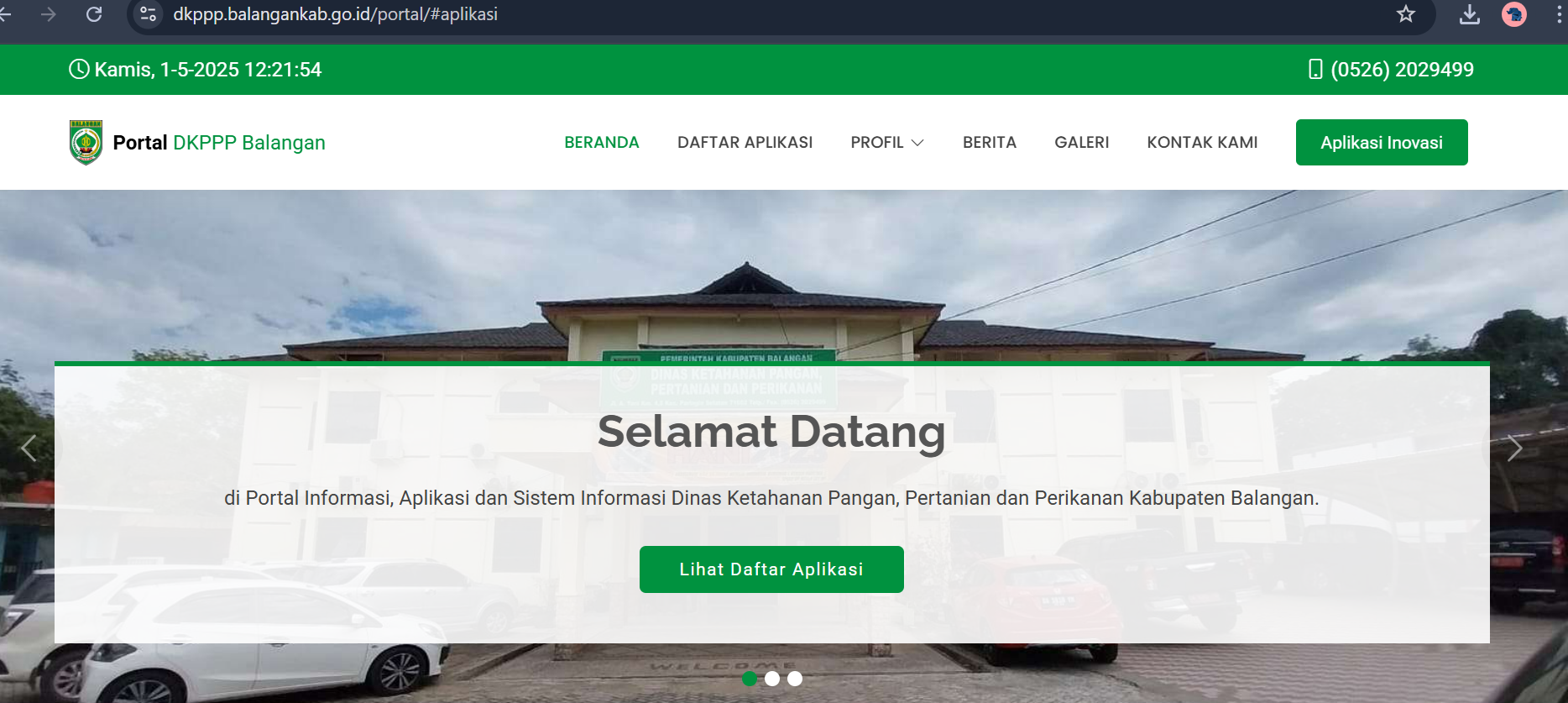Select the third carousel indicator dot
The height and width of the screenshot is (703, 1568).
coord(795,679)
